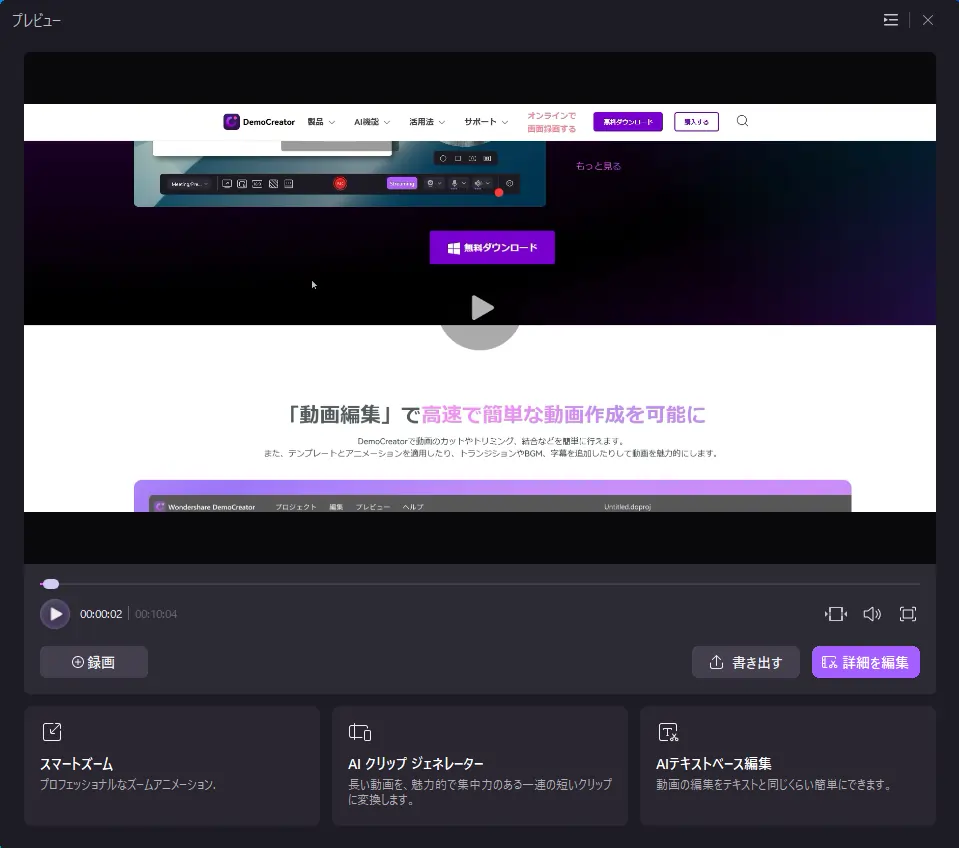This screenshot has height=848, width=959.
Task: Click the large play overlay on the video
Action: tap(481, 308)
